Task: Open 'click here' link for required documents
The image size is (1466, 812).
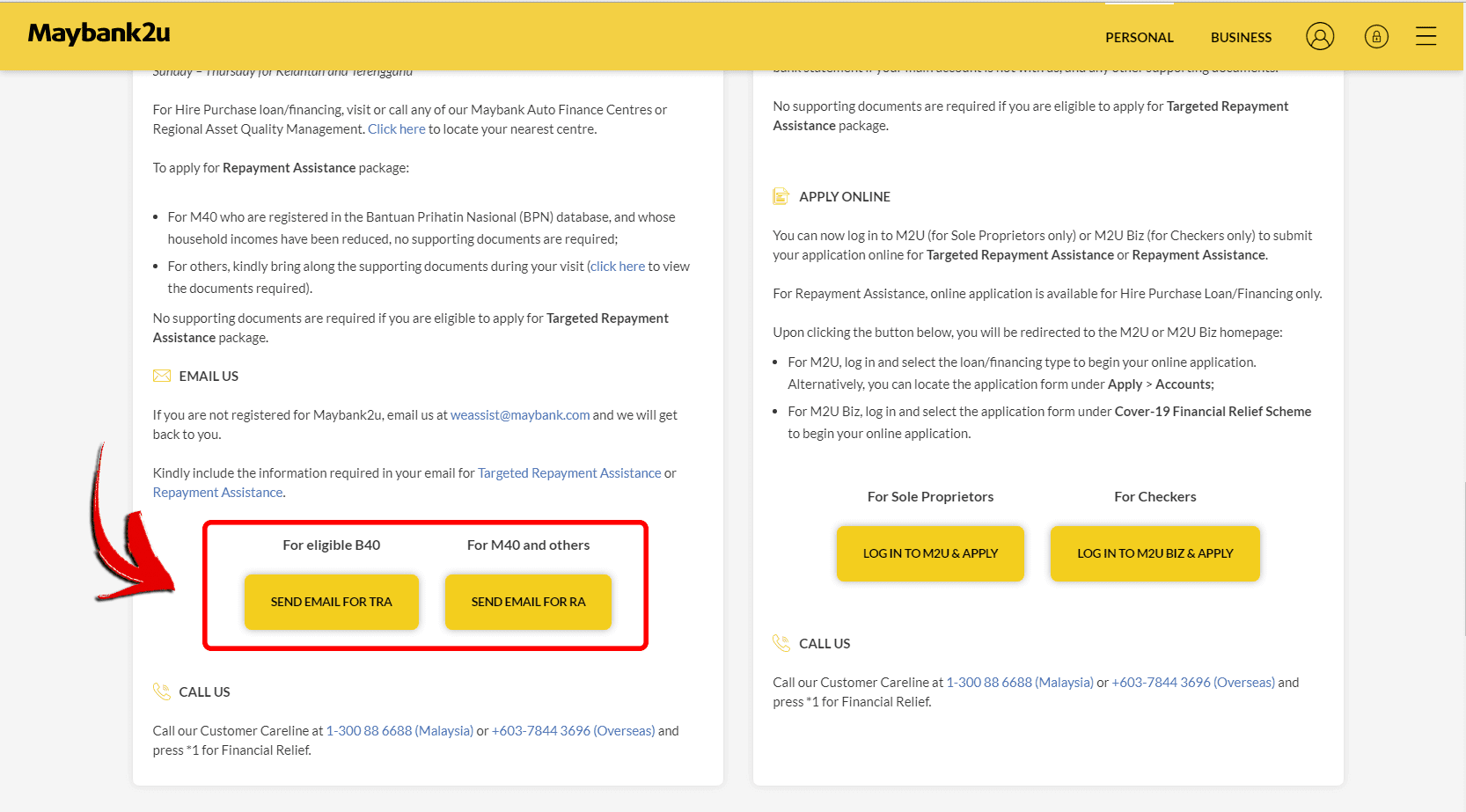Action: (x=618, y=267)
